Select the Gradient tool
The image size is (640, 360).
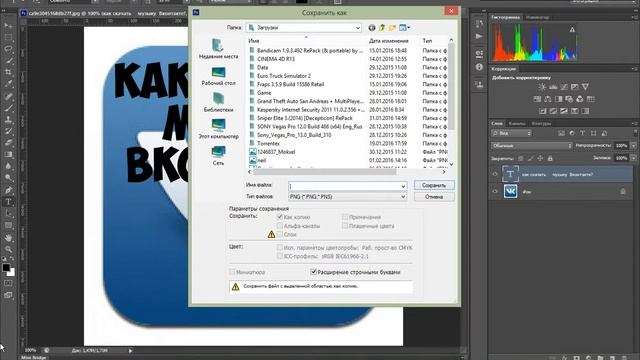click(x=8, y=155)
